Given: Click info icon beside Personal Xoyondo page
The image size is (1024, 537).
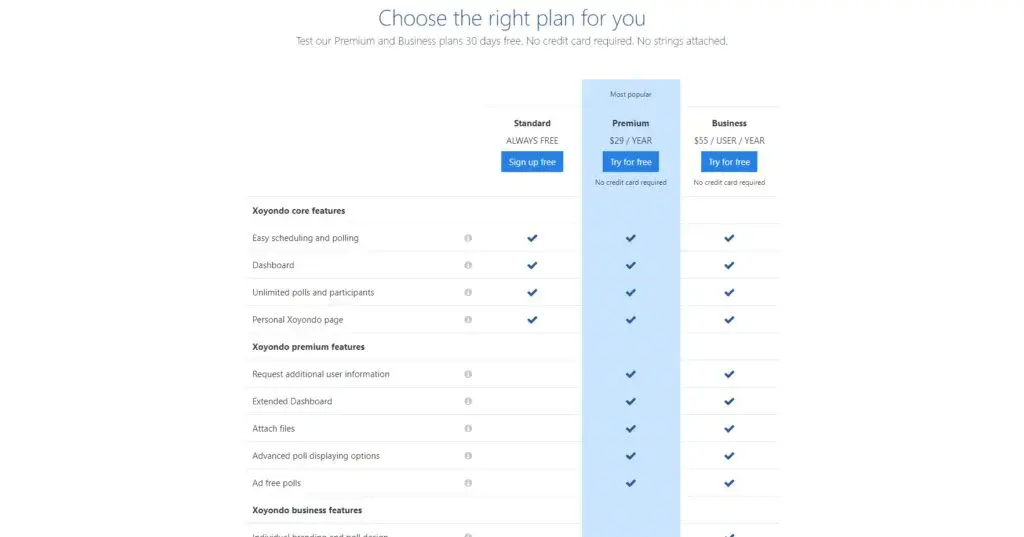Looking at the screenshot, I should point(468,319).
